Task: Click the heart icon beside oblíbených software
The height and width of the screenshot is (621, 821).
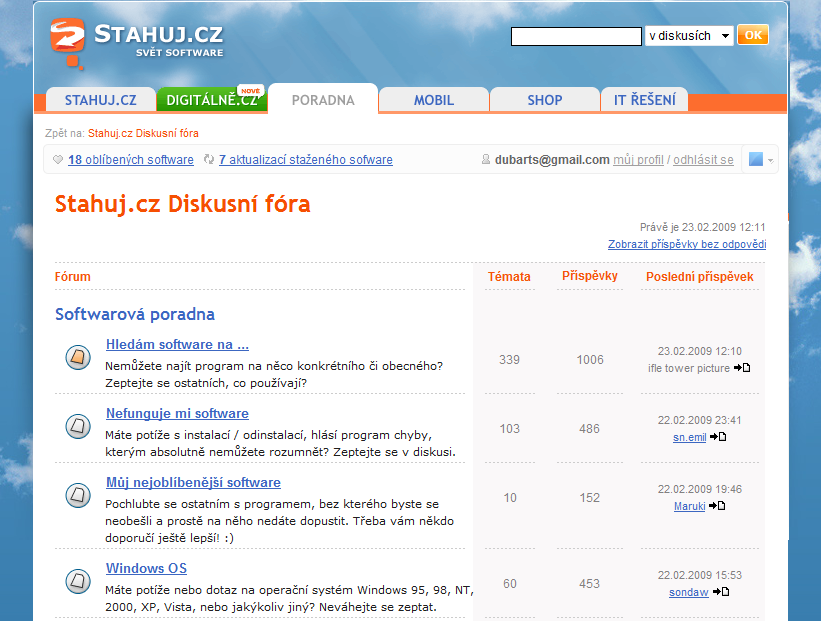Action: [58, 160]
